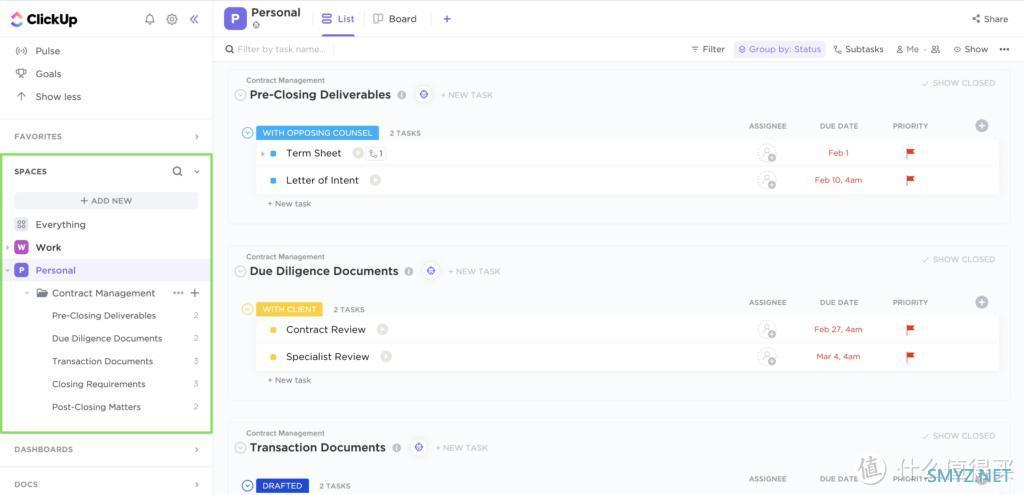The height and width of the screenshot is (495, 1024).
Task: Open Due Diligence Documents list settings icon
Action: click(x=430, y=271)
